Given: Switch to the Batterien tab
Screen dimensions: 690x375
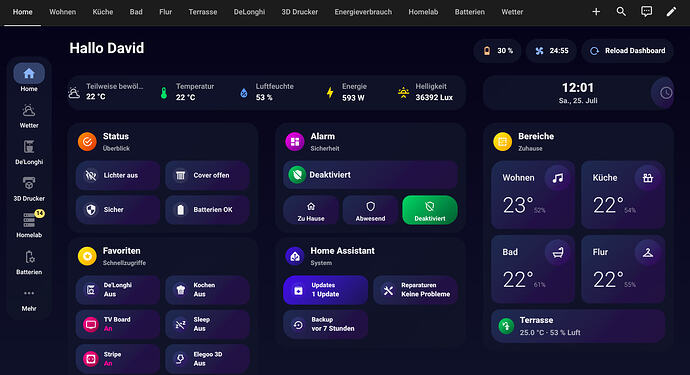Looking at the screenshot, I should point(470,12).
